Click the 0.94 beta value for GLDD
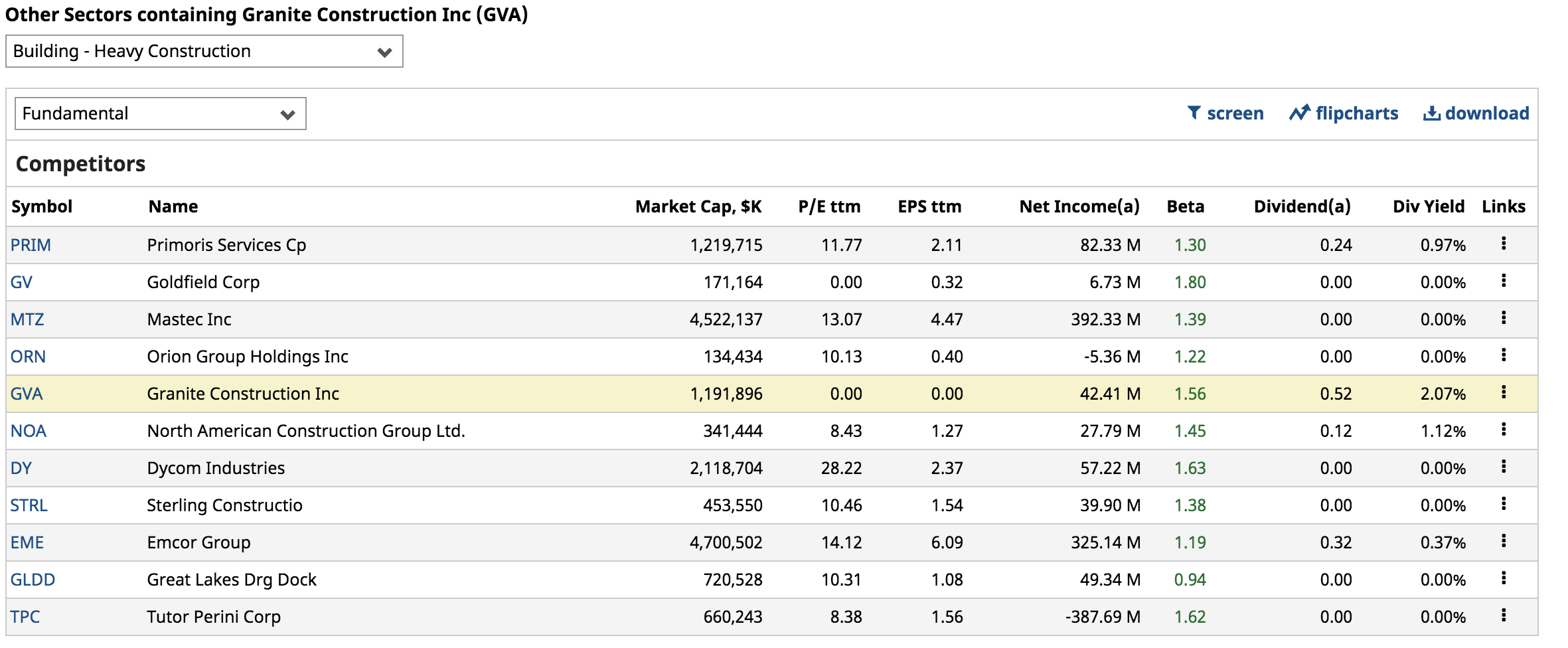1568x648 pixels. click(1190, 580)
